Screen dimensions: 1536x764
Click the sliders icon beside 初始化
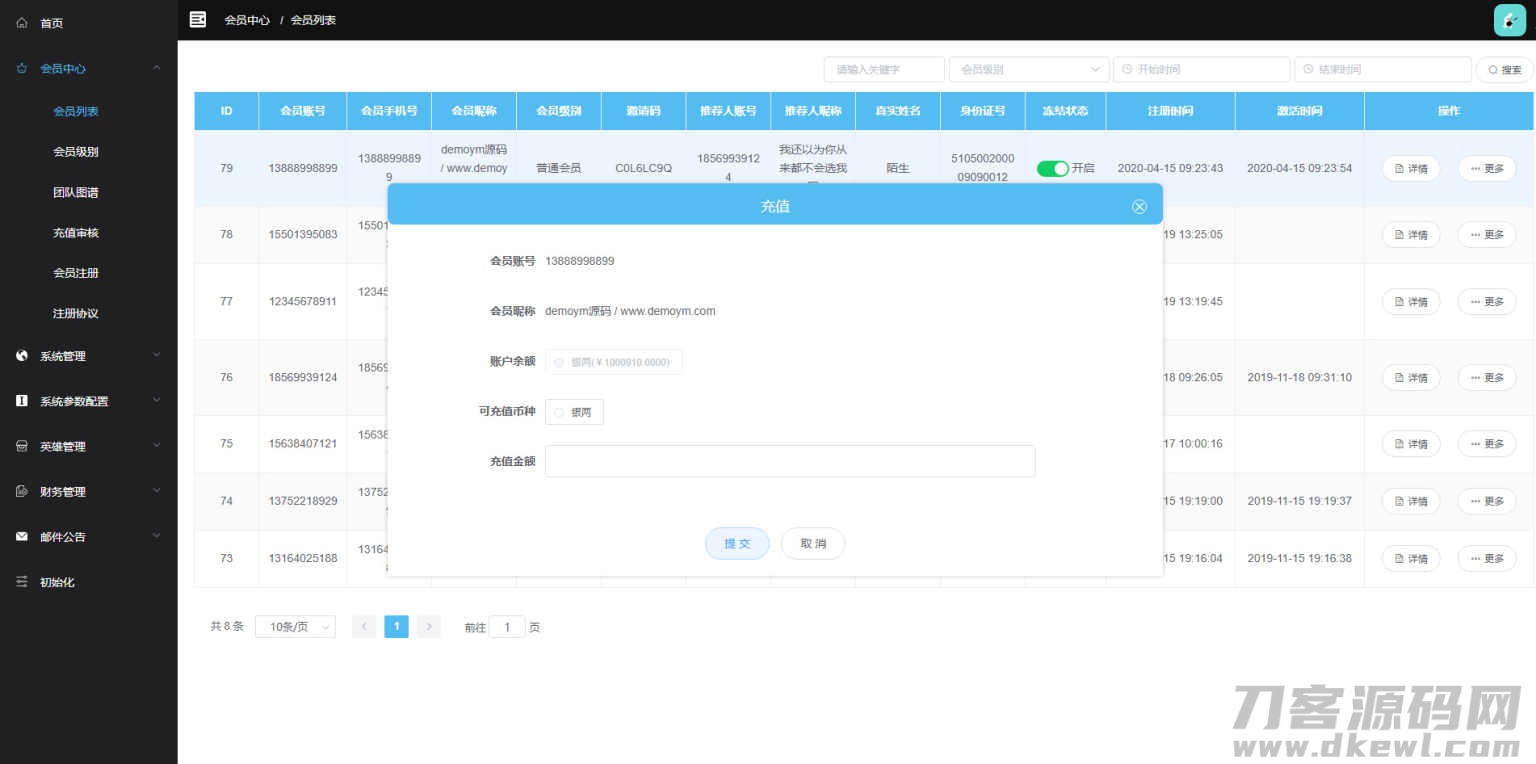(x=21, y=581)
